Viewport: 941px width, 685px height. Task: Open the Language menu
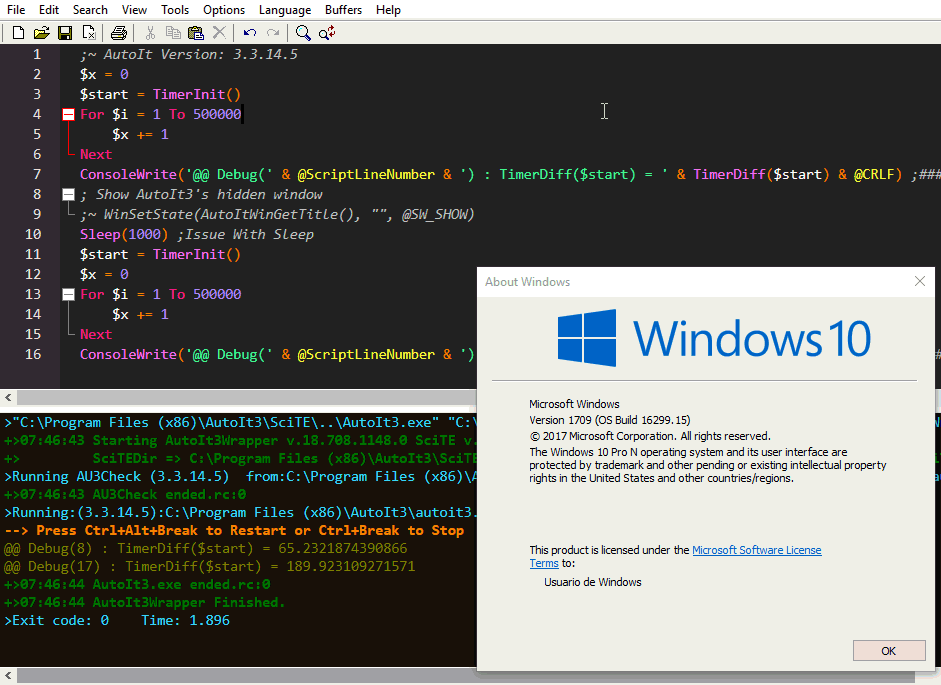(285, 10)
